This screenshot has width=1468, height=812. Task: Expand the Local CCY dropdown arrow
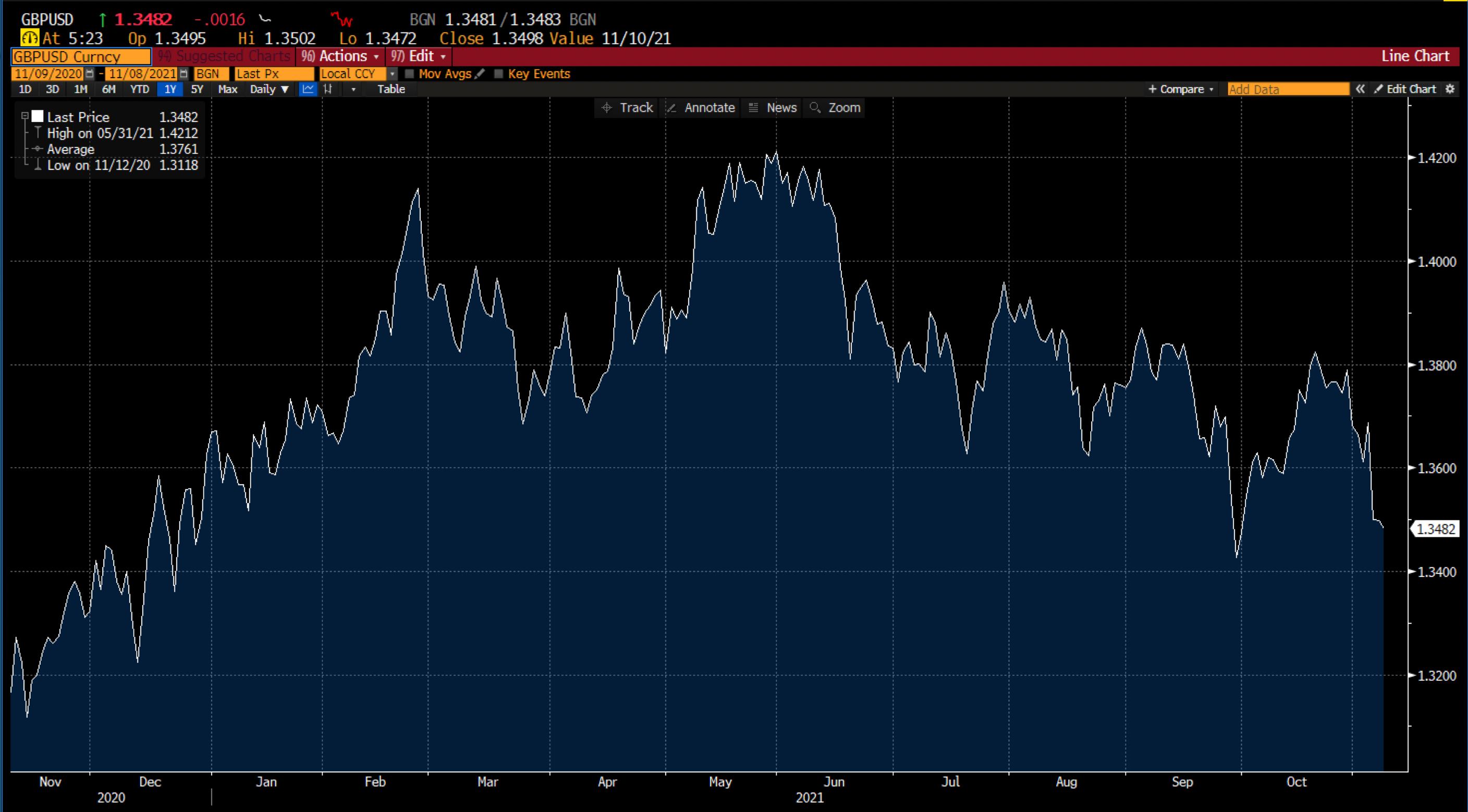point(392,74)
